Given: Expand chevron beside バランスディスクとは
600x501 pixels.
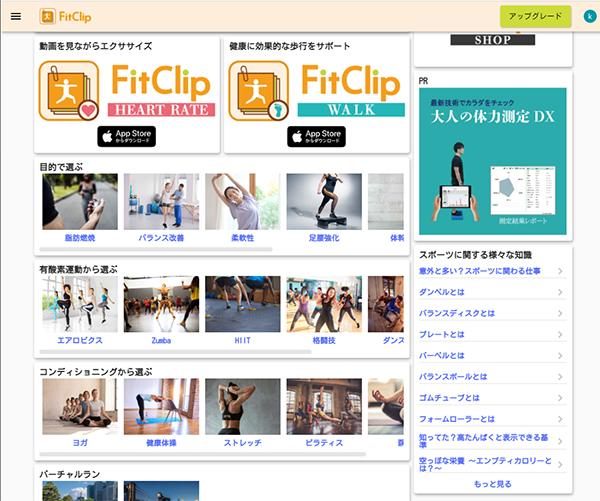Looking at the screenshot, I should click(x=560, y=313).
